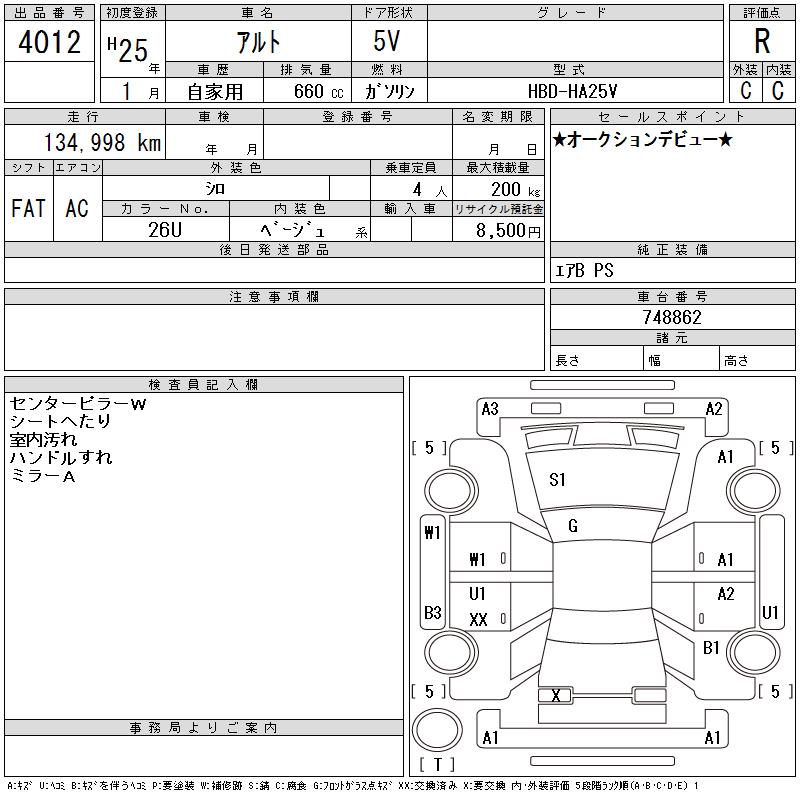800x800 pixels.
Task: Select the エアB PS equipment entry
Action: [585, 270]
